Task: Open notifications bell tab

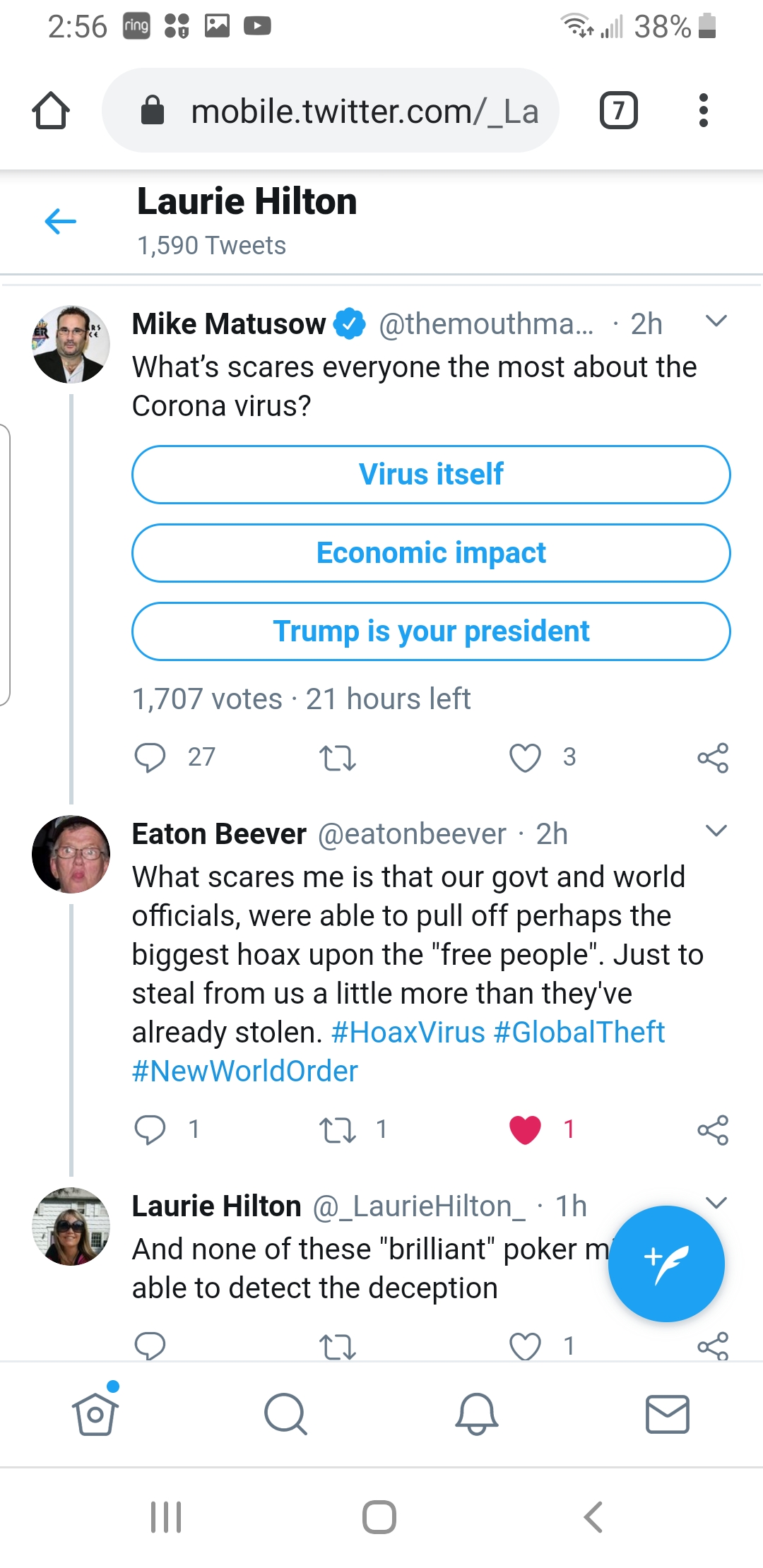Action: [x=477, y=1414]
